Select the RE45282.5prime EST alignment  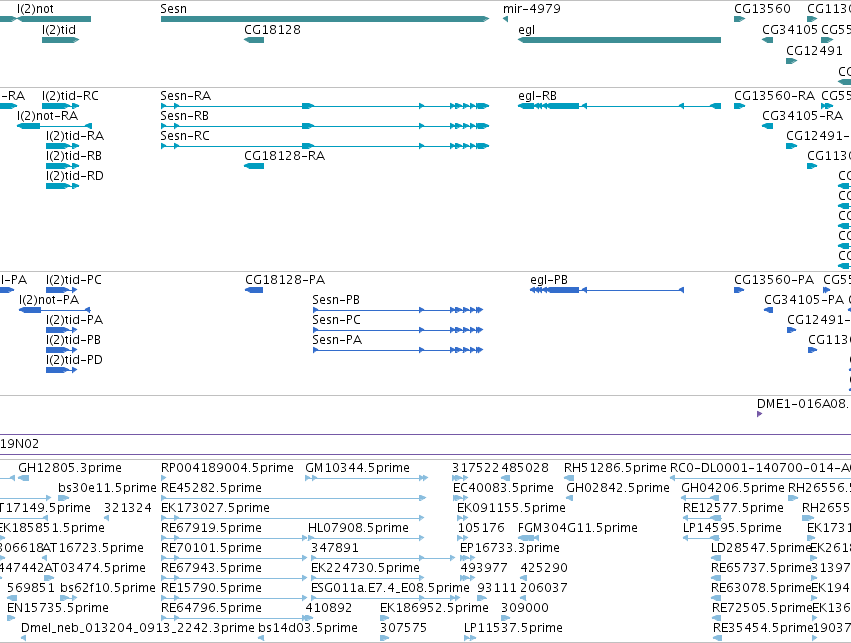click(294, 498)
